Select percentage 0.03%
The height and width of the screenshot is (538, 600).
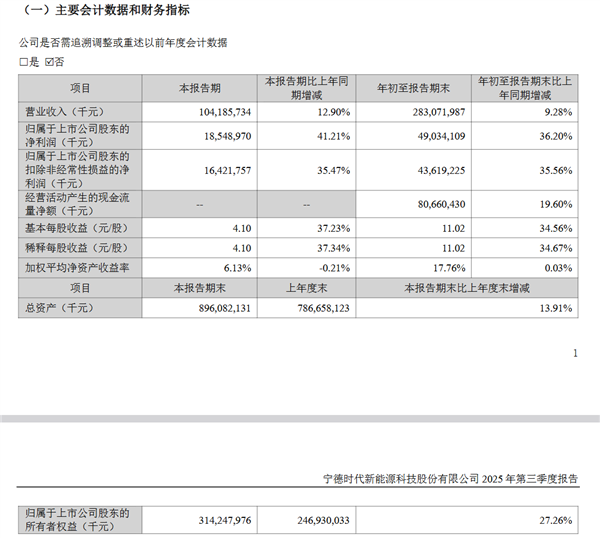point(558,268)
